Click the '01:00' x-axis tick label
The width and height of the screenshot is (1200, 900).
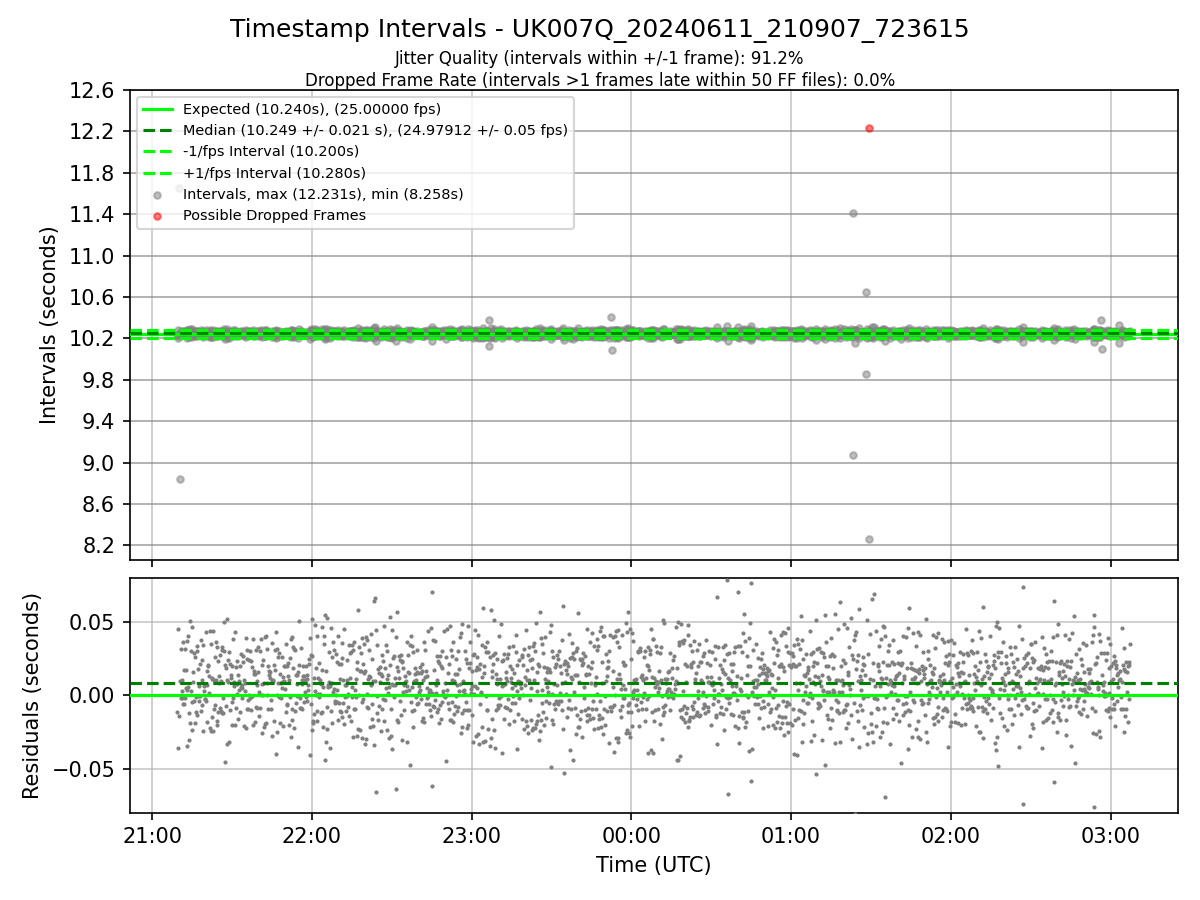point(791,834)
